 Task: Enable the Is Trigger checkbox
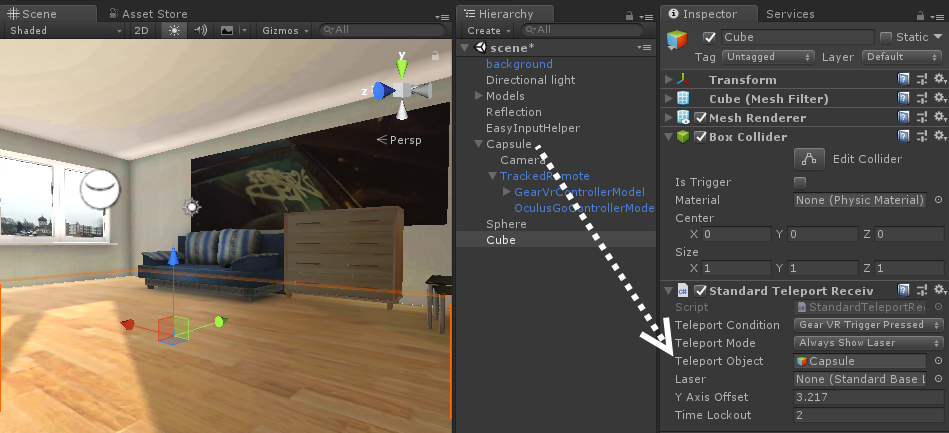[800, 182]
